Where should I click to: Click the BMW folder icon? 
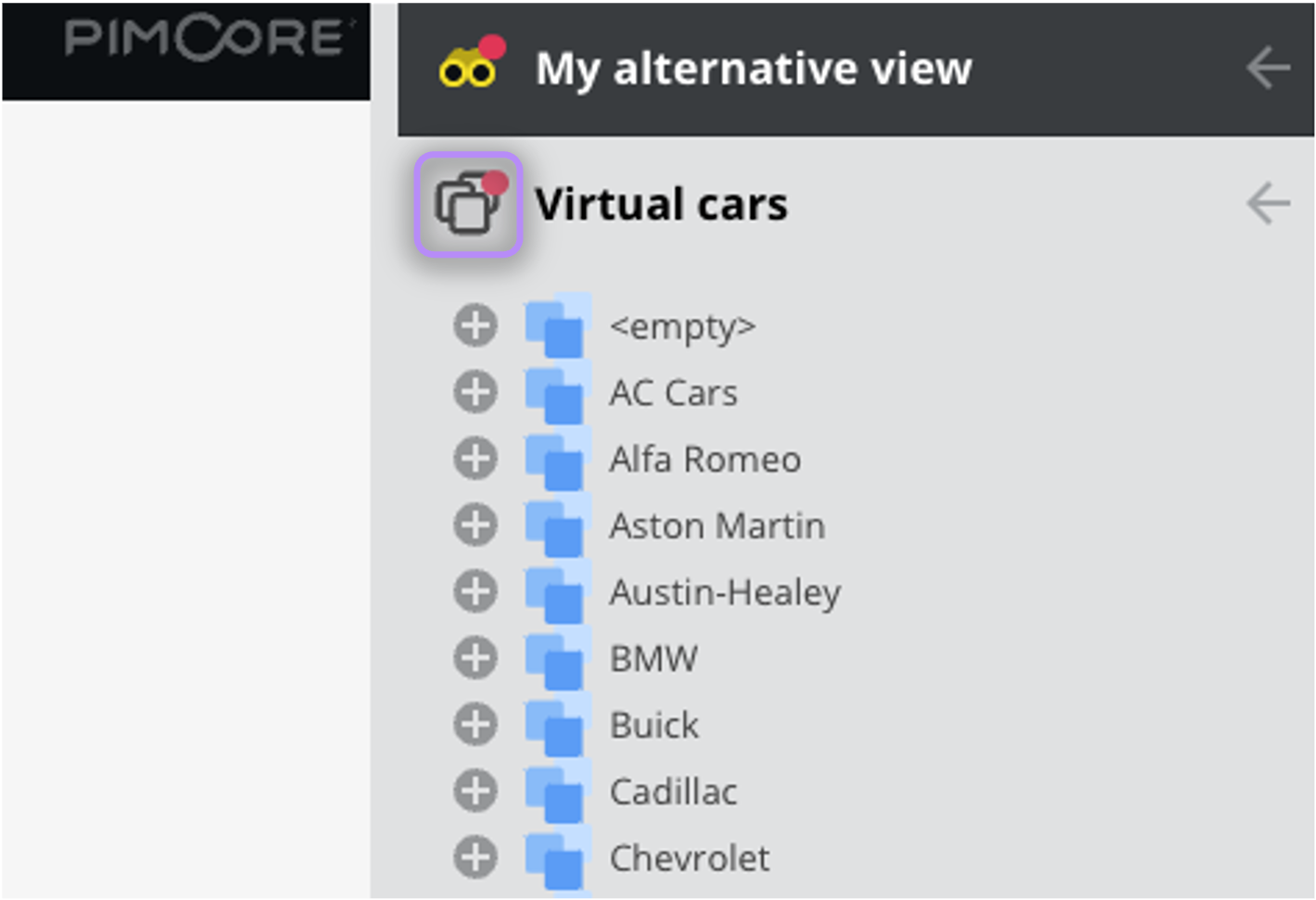(557, 658)
